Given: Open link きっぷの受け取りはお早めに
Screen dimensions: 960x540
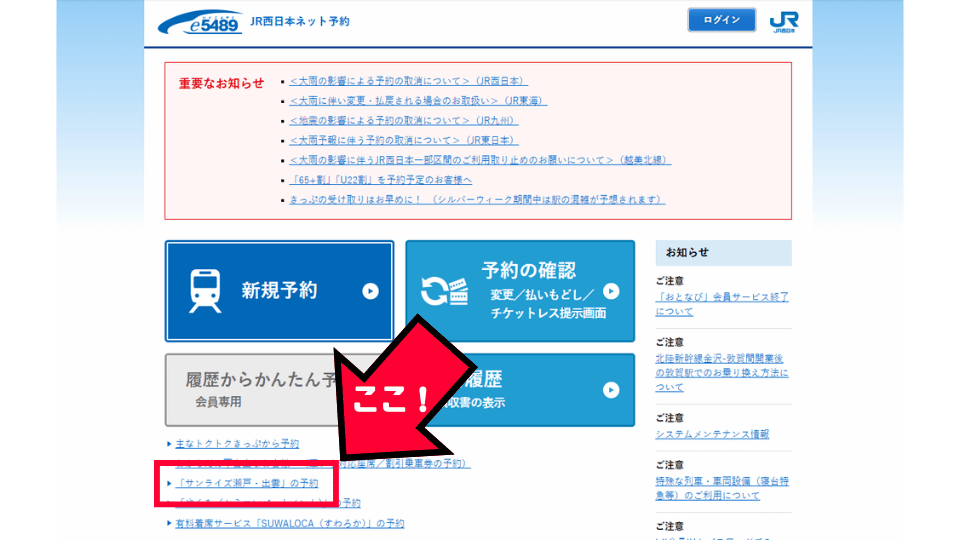Looking at the screenshot, I should [x=477, y=200].
